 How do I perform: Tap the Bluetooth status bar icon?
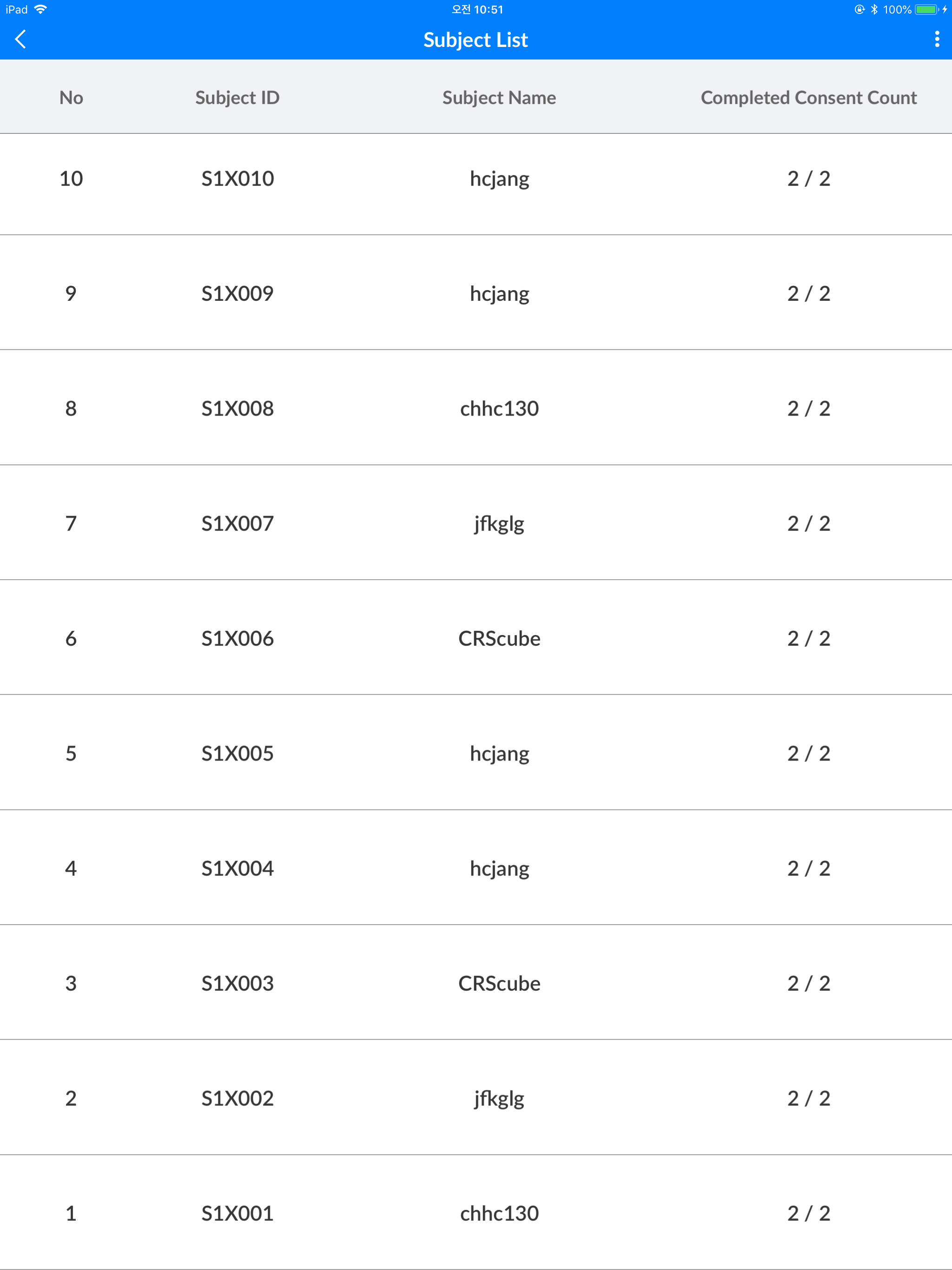click(875, 9)
